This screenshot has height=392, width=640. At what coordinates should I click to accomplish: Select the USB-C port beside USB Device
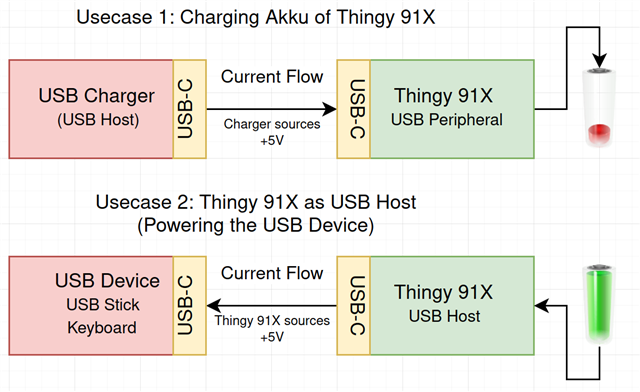(x=190, y=305)
